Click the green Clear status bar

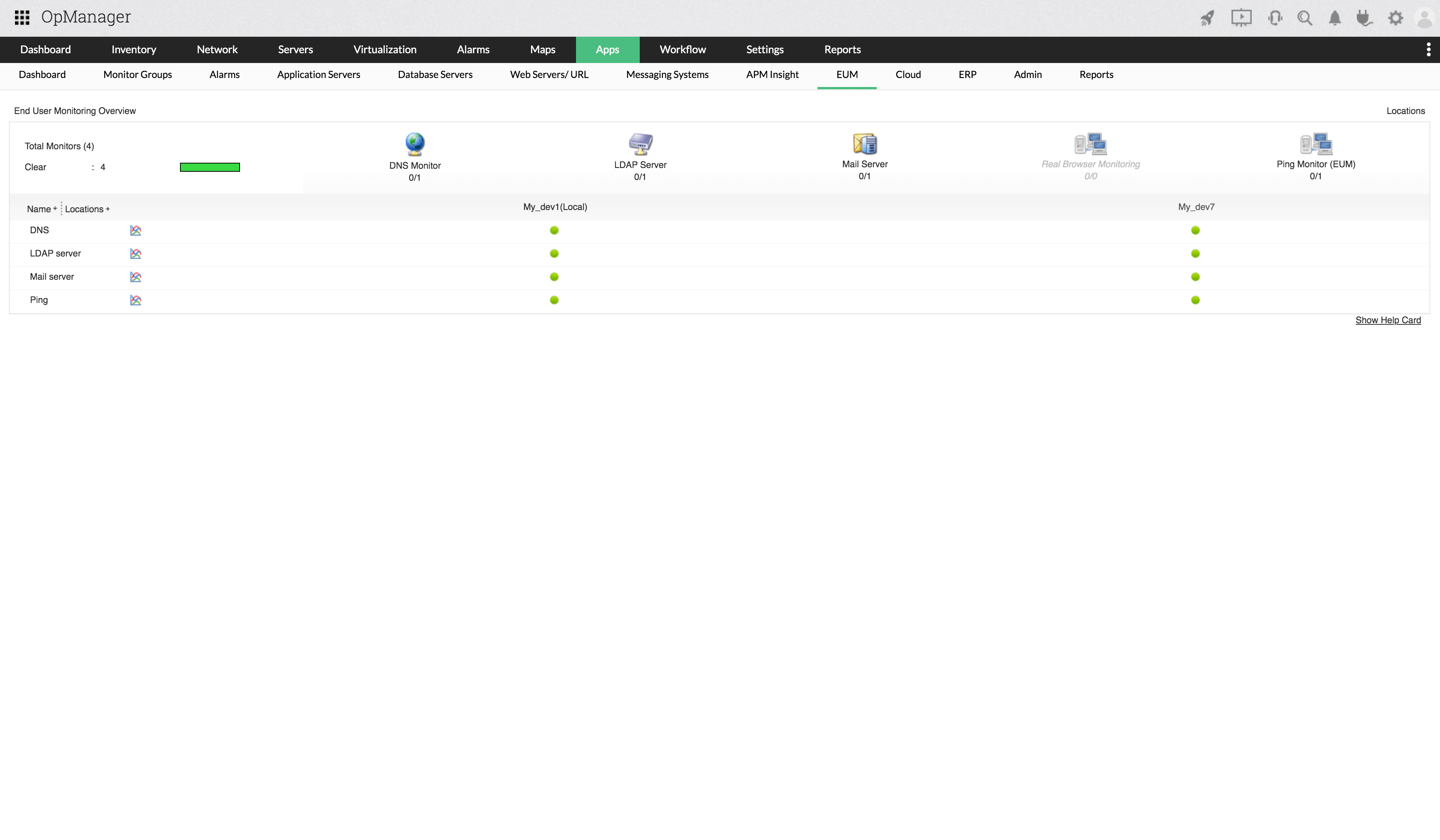210,167
